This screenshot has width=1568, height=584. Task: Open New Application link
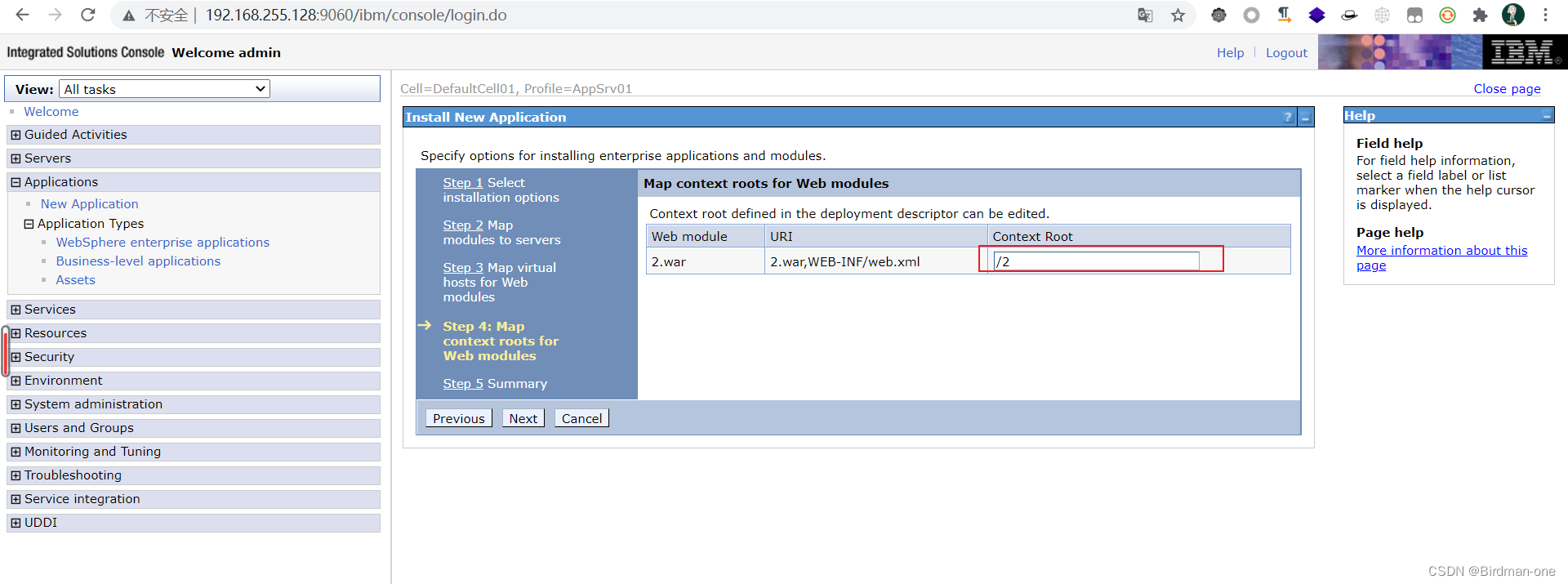click(x=90, y=204)
